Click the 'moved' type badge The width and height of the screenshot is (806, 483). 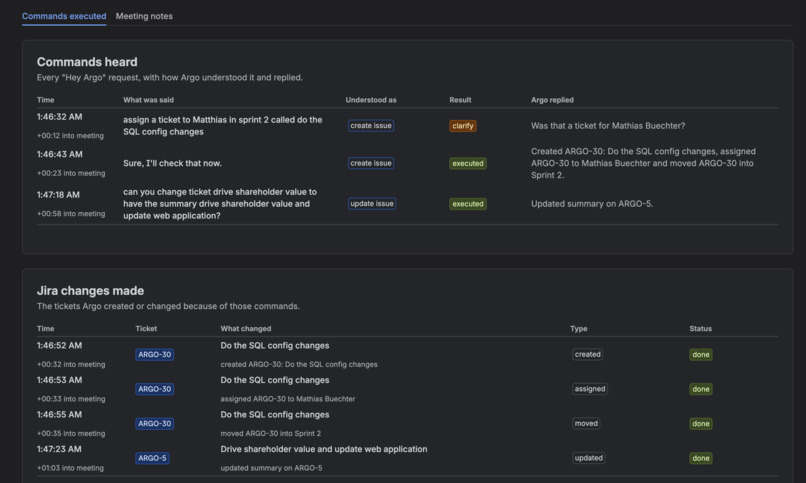tap(586, 423)
